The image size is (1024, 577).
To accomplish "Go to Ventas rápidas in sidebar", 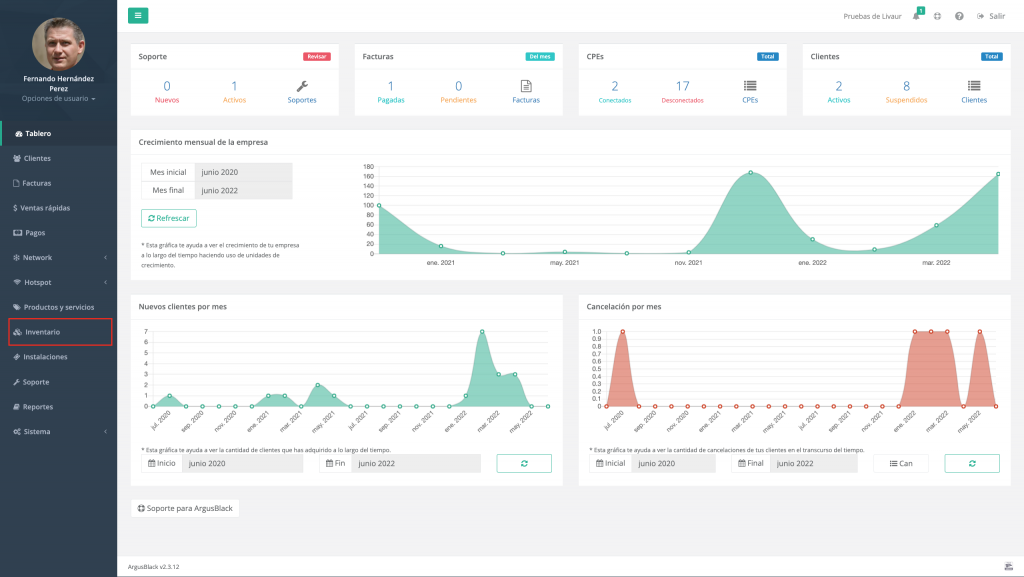I will click(46, 208).
